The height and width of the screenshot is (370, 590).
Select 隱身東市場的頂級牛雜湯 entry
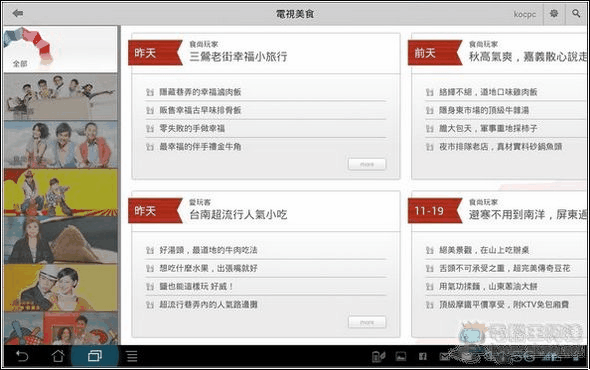click(484, 110)
